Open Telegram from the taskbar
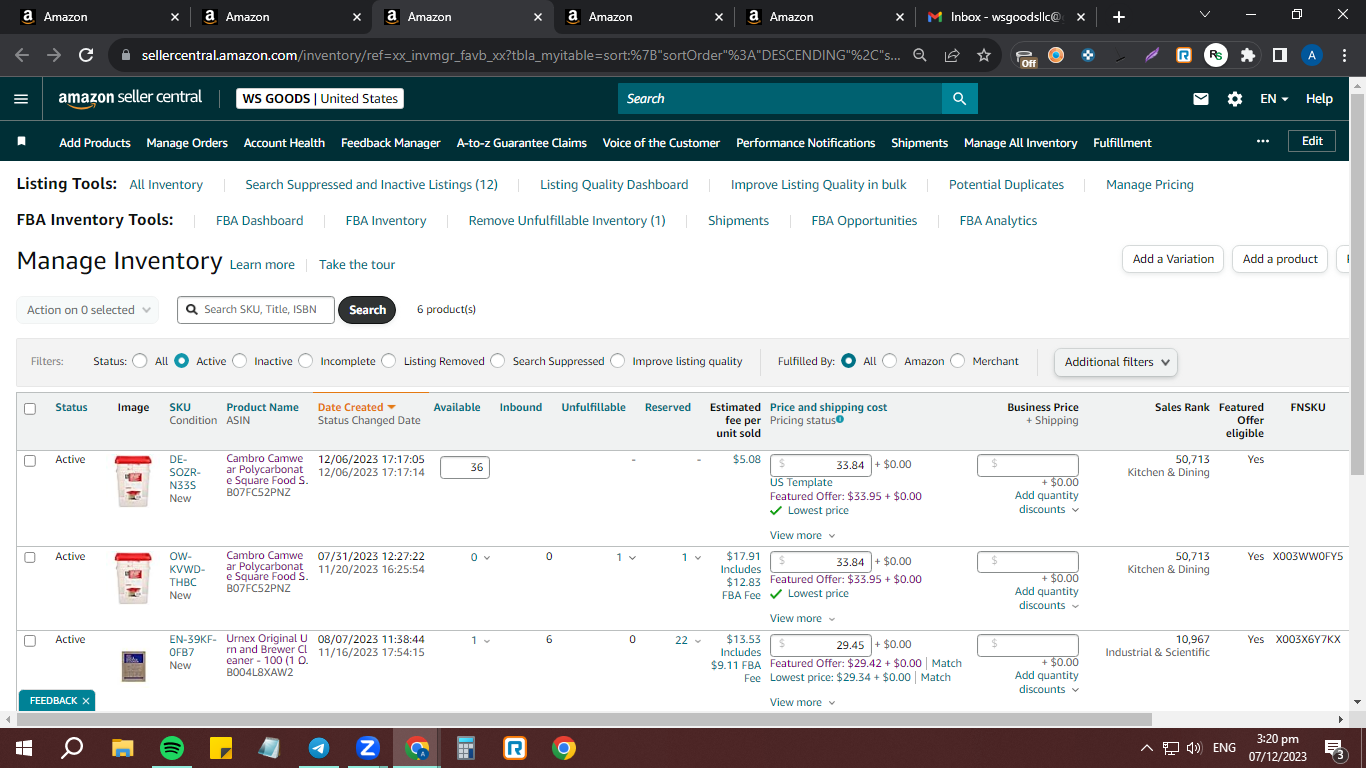Viewport: 1366px width, 768px height. [x=319, y=748]
